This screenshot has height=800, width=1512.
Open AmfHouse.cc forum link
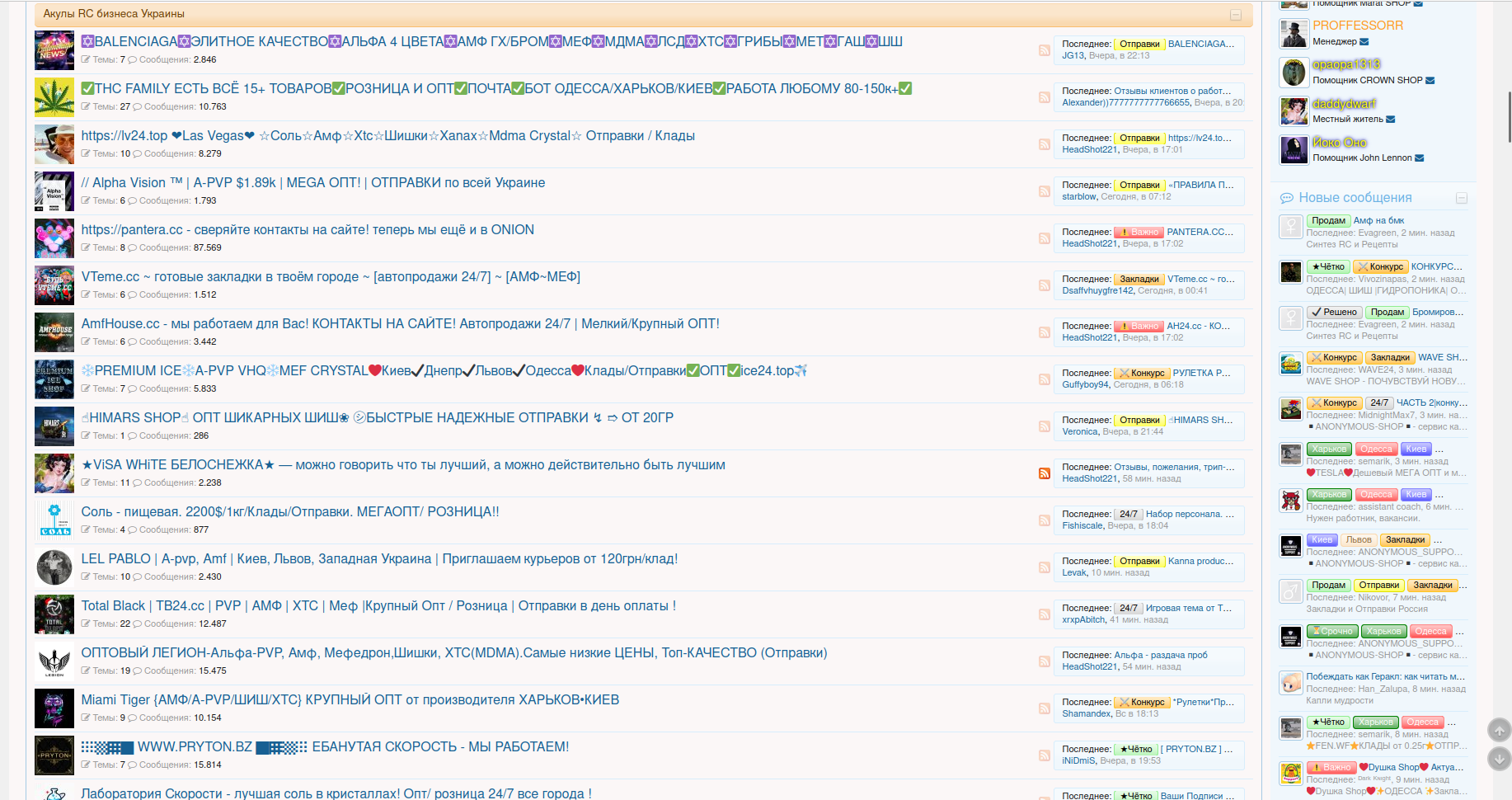point(400,324)
